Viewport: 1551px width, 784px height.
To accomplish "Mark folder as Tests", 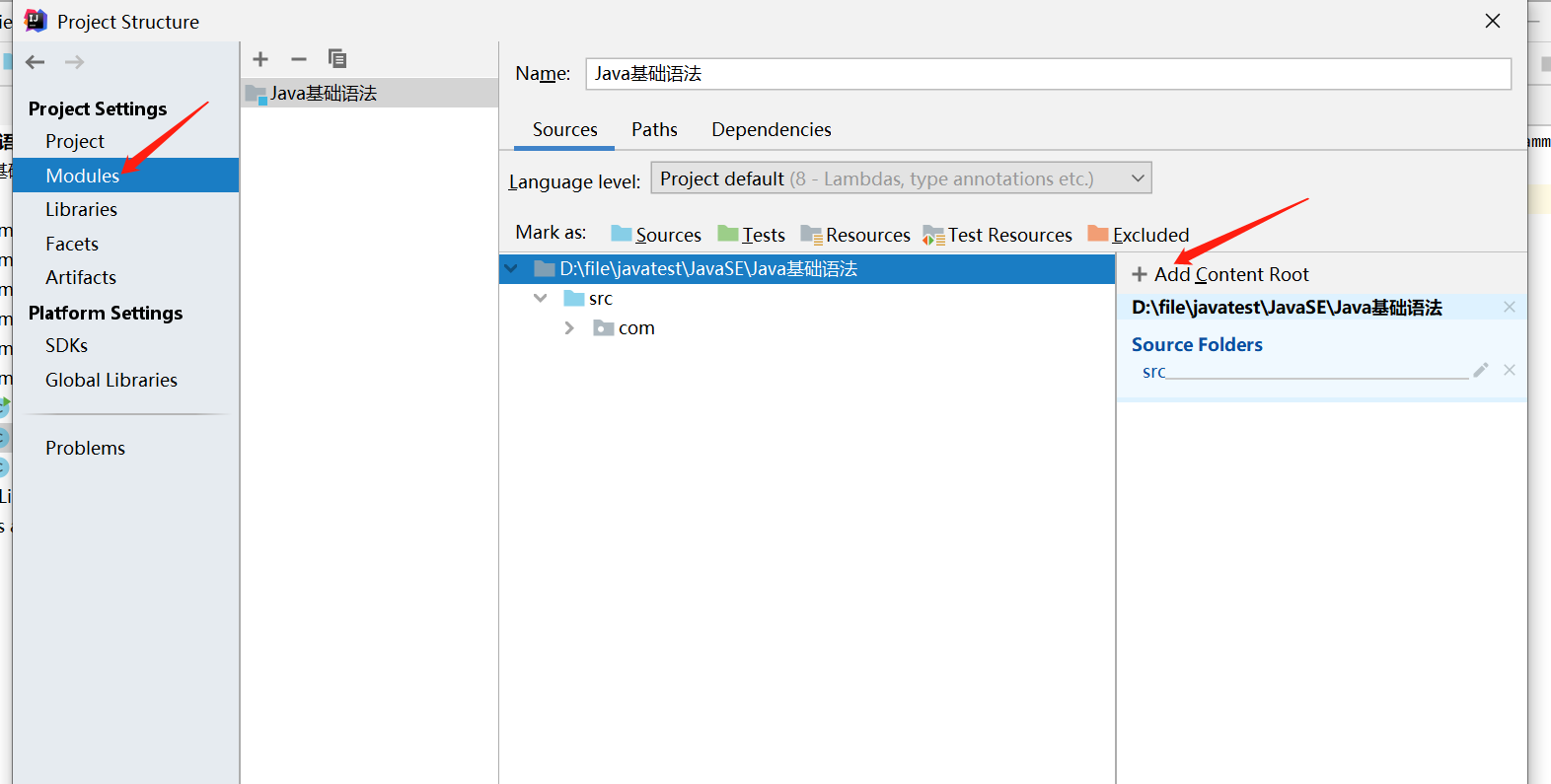I will pos(752,235).
